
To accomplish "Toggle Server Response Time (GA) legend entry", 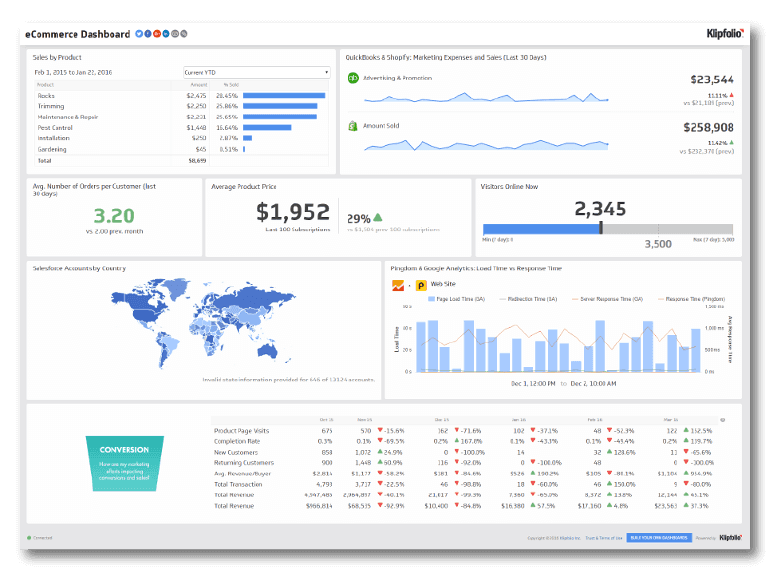I will tap(607, 299).
